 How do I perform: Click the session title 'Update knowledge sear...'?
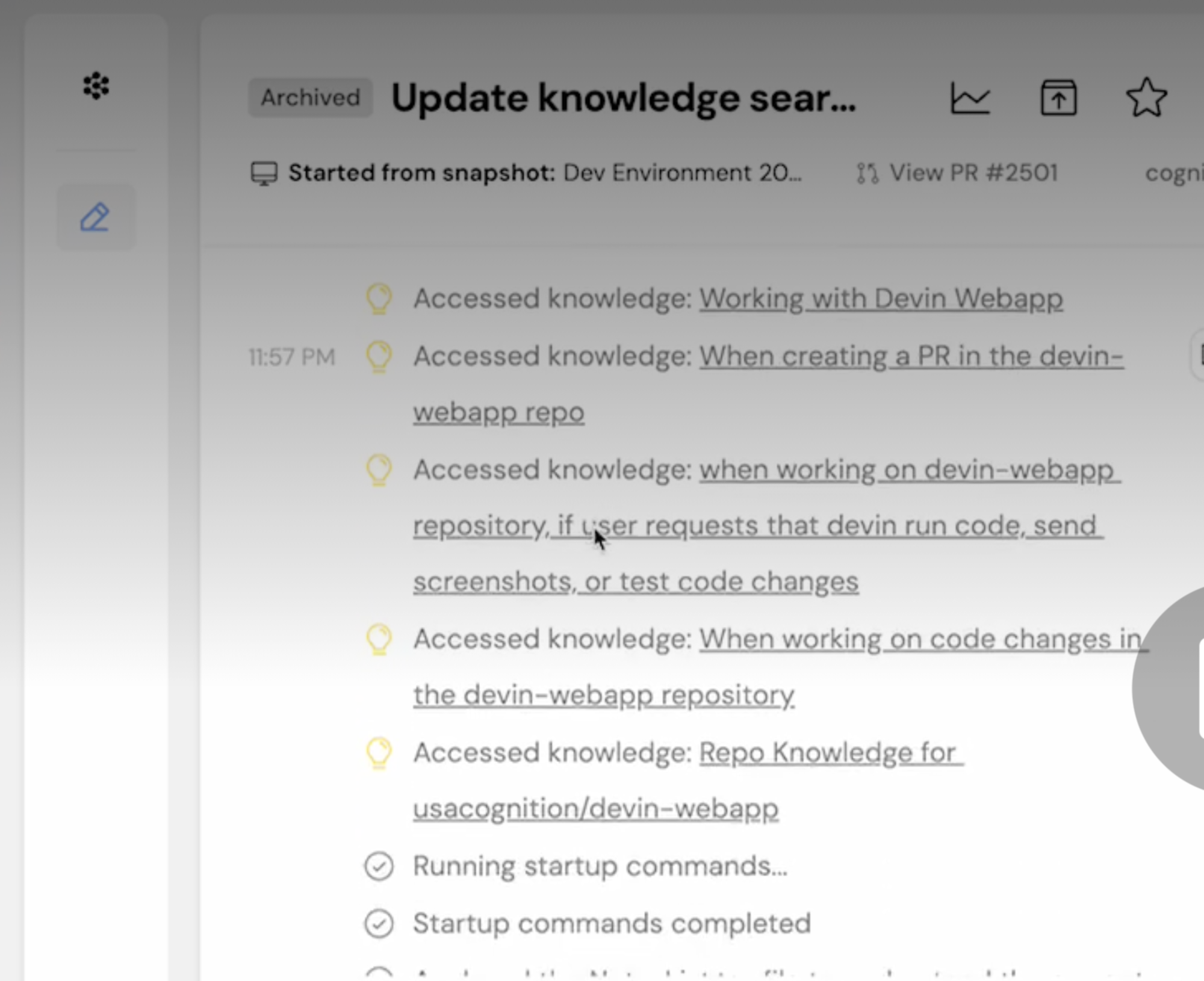click(x=624, y=97)
